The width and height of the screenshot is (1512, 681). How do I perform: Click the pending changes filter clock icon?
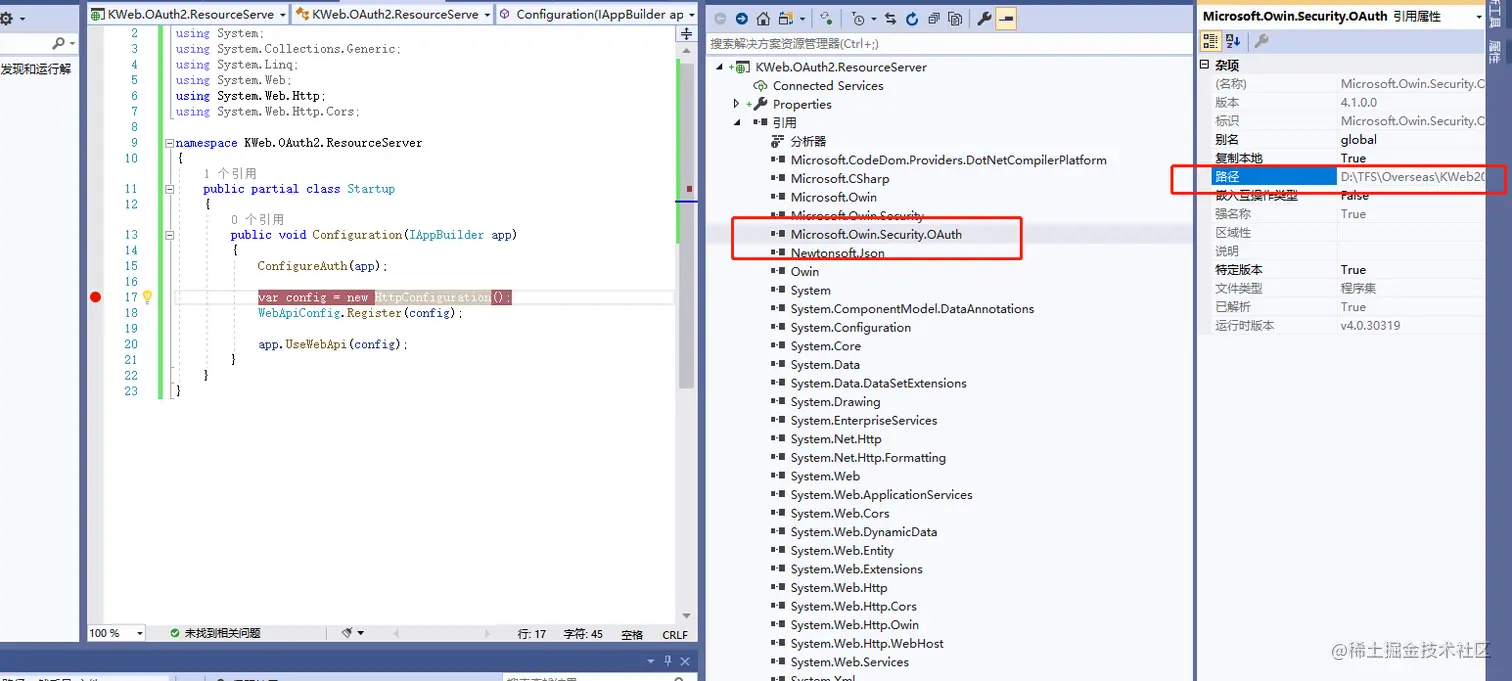pos(860,18)
